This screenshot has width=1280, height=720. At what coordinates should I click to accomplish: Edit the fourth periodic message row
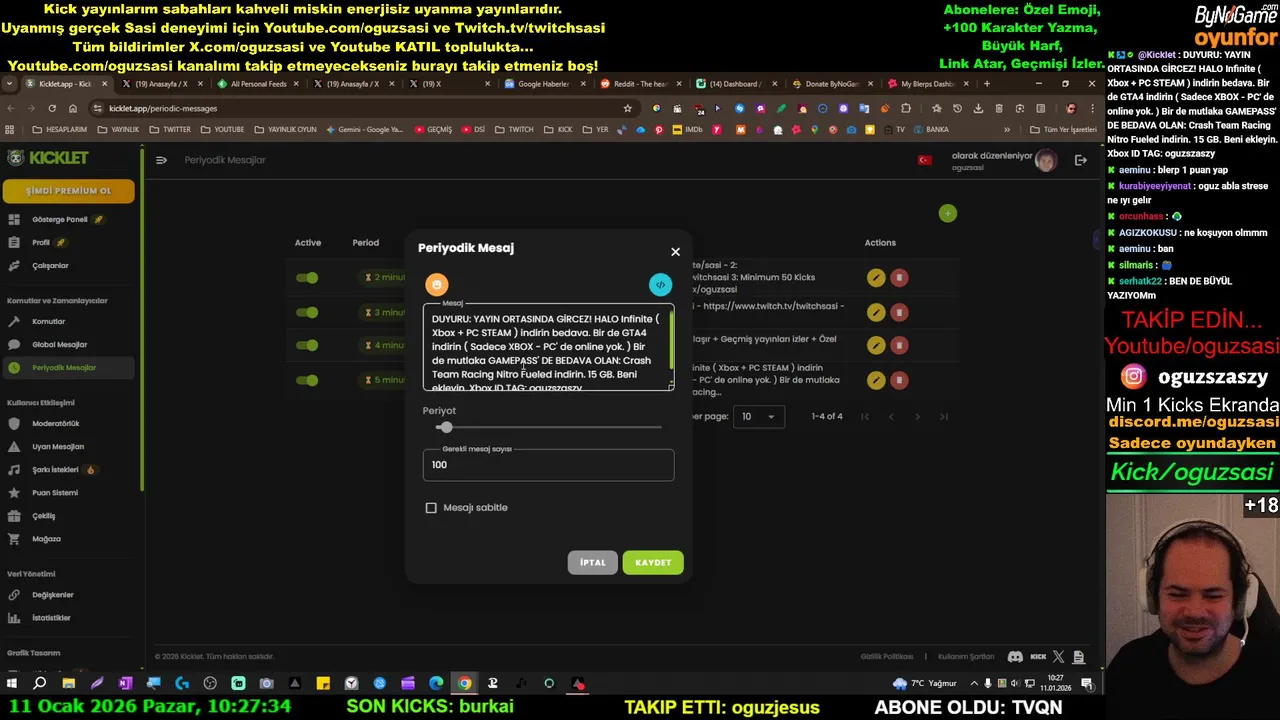point(876,380)
